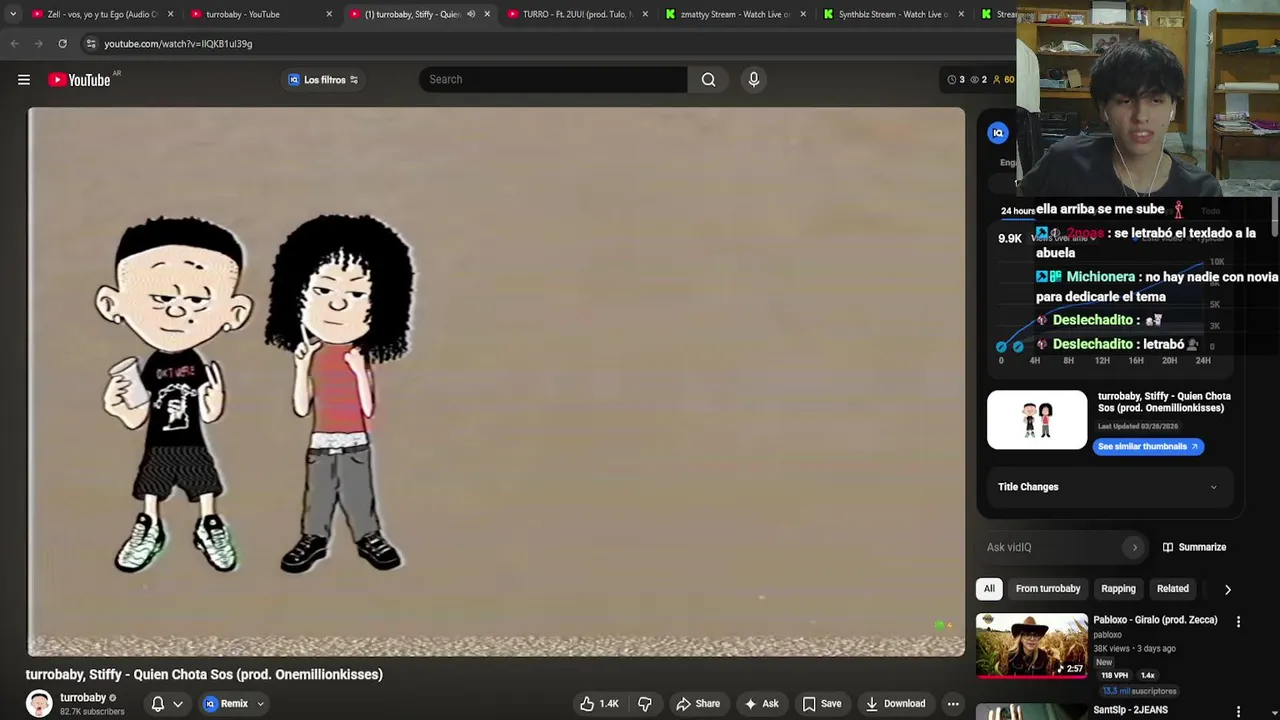The width and height of the screenshot is (1280, 720).
Task: Open the YouTube hamburger guide menu
Action: 24,80
